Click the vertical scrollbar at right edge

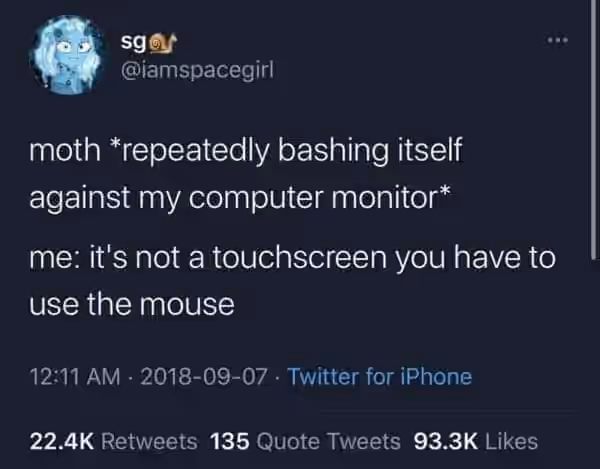click(593, 130)
